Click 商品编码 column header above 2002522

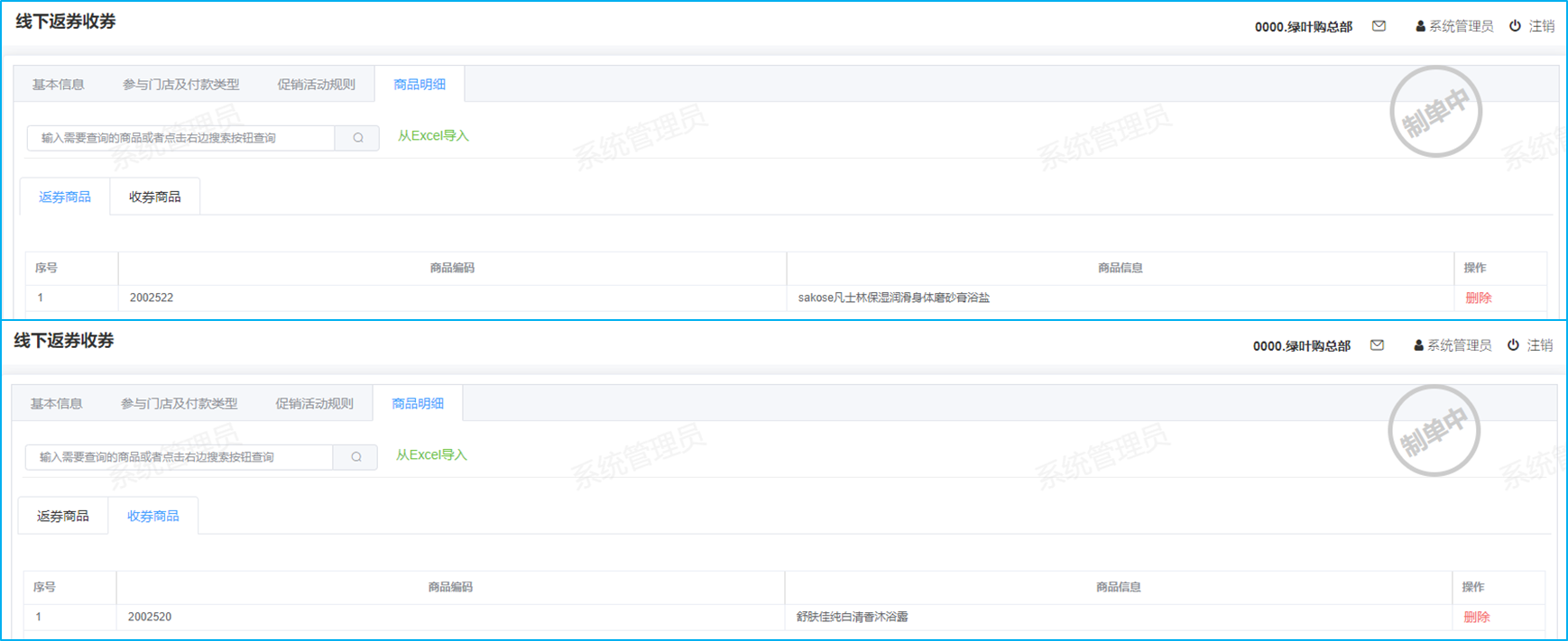point(452,268)
